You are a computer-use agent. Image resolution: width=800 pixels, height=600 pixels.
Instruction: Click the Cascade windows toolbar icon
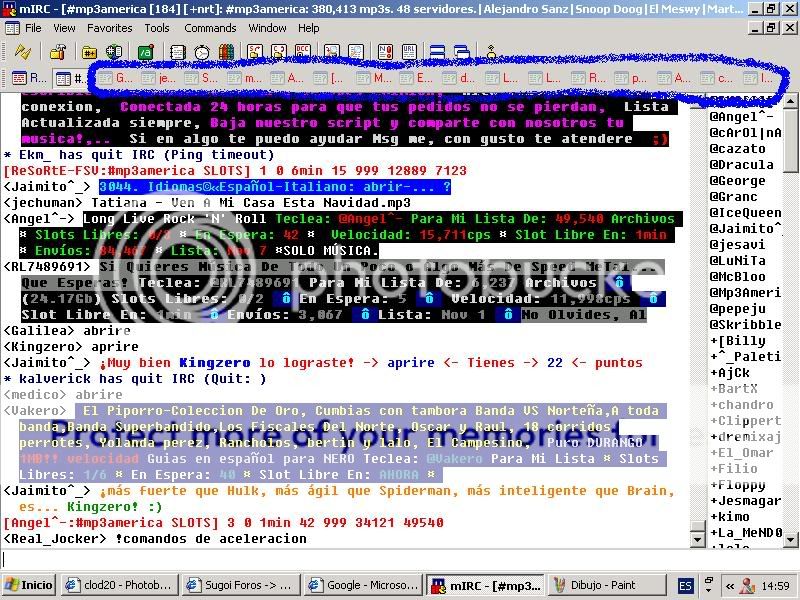pos(462,52)
